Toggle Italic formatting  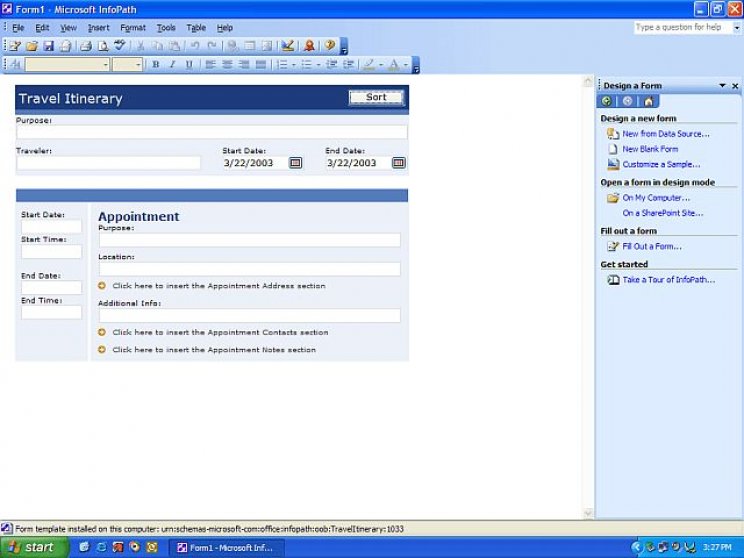point(172,65)
